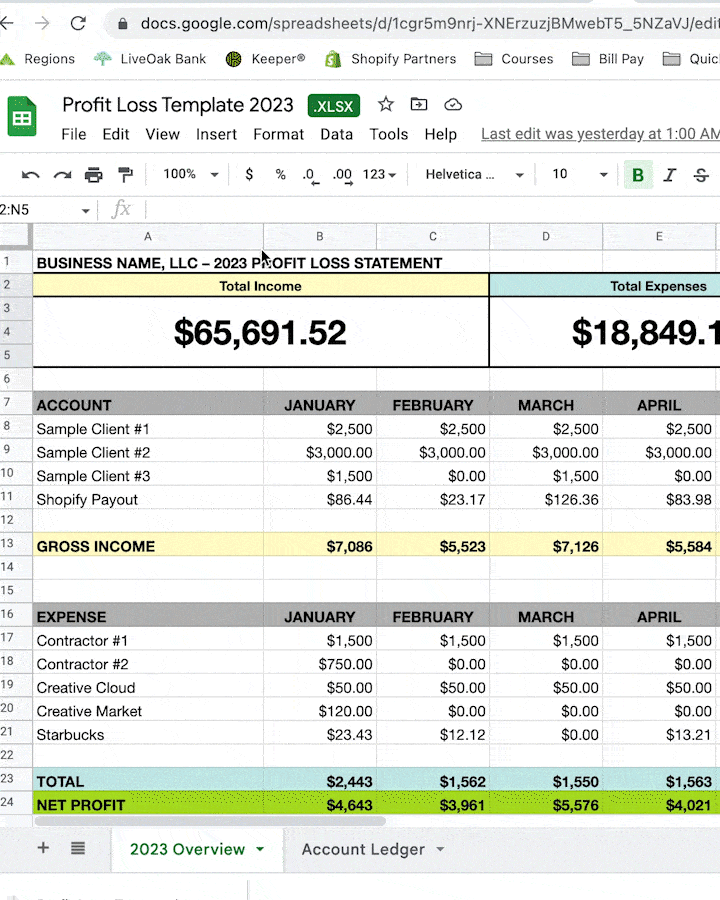Image resolution: width=720 pixels, height=900 pixels.
Task: Open the Account Ledger tab menu arrow
Action: 440,848
